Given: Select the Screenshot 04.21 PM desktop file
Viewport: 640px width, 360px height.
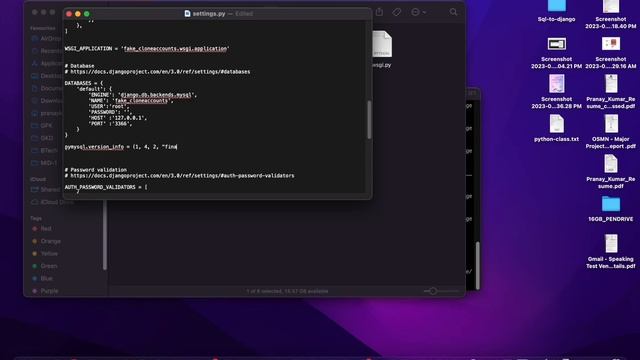Looking at the screenshot, I should [556, 53].
